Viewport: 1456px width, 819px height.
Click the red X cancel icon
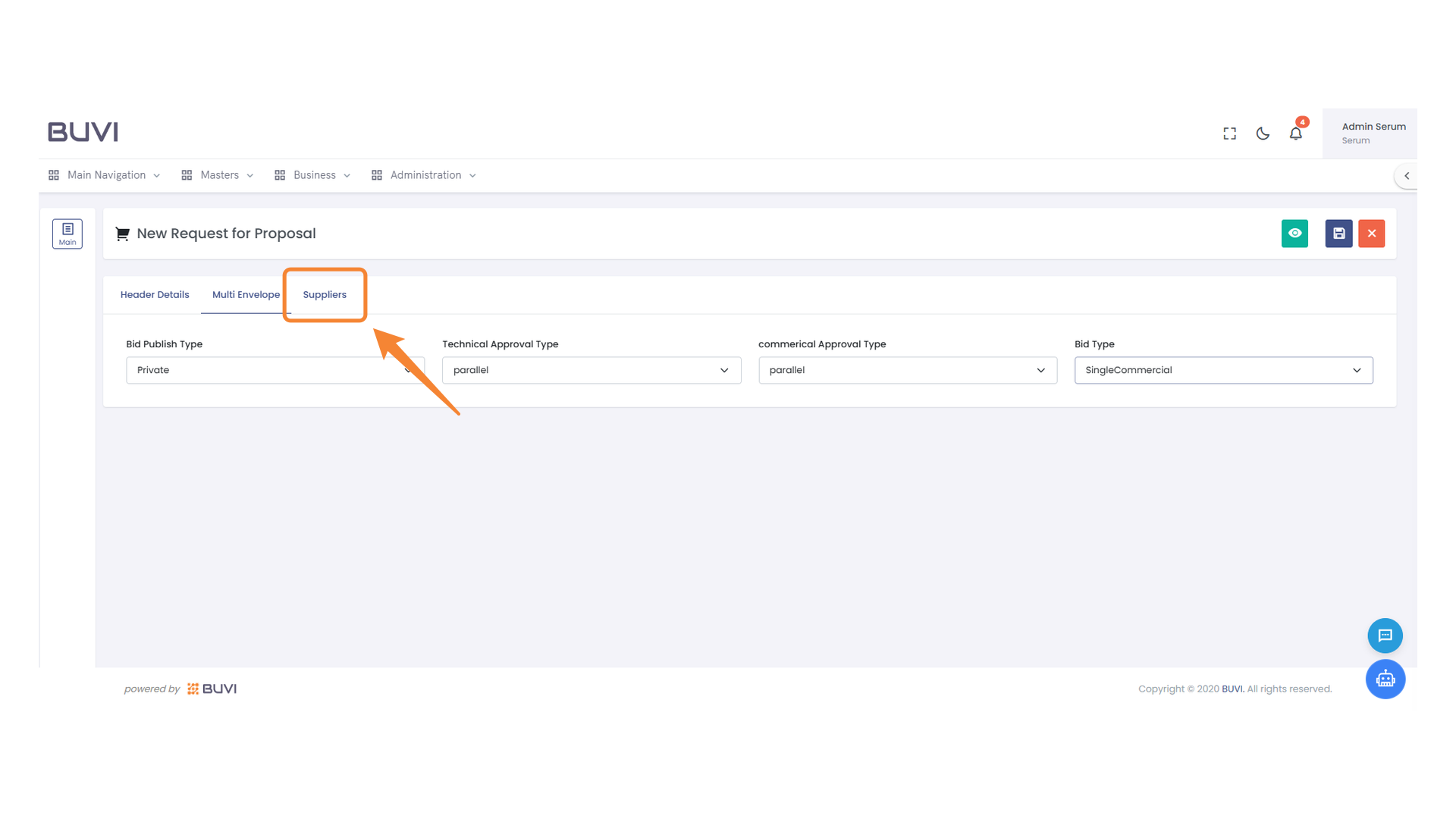[1371, 234]
